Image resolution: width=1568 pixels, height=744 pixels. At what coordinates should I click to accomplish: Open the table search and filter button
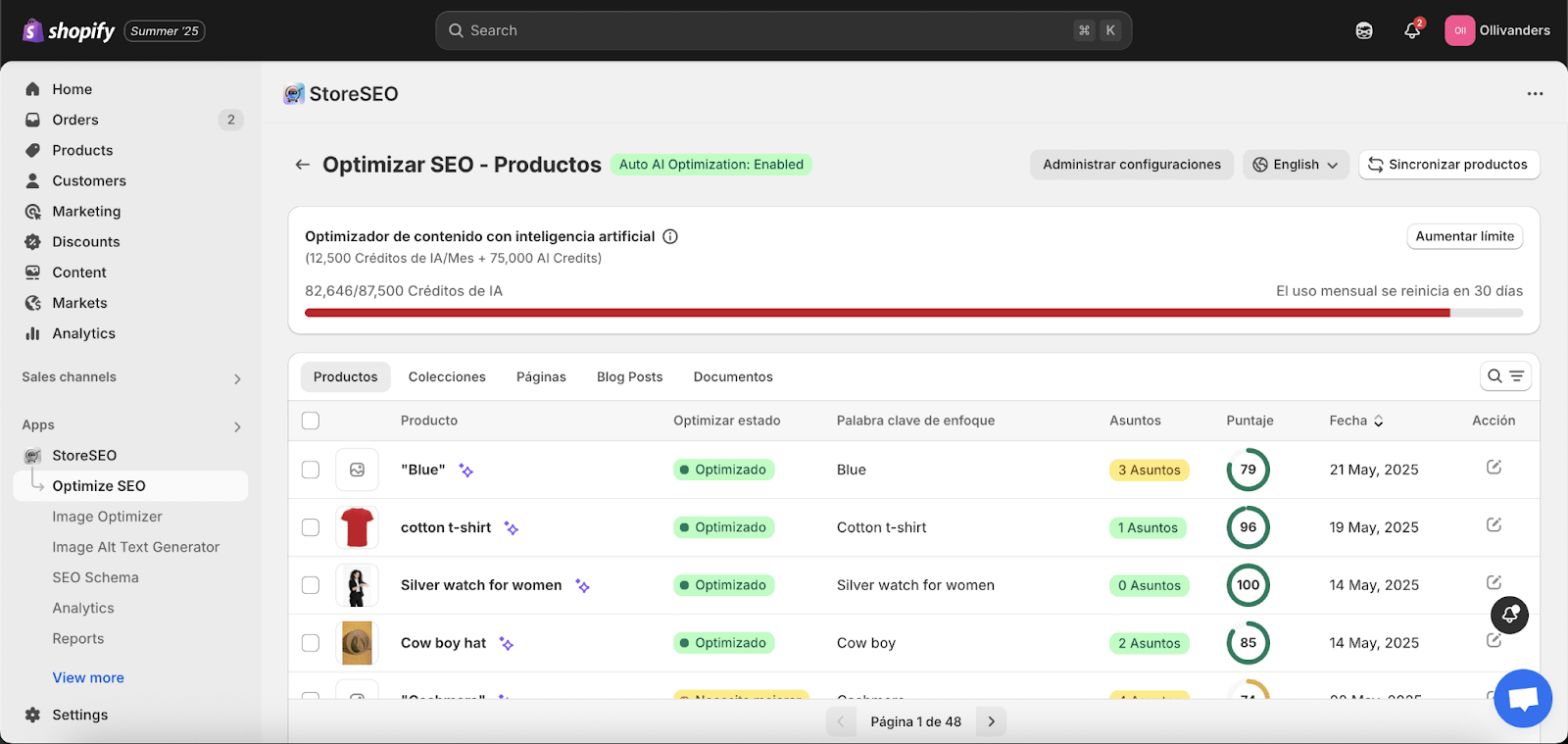(1505, 376)
